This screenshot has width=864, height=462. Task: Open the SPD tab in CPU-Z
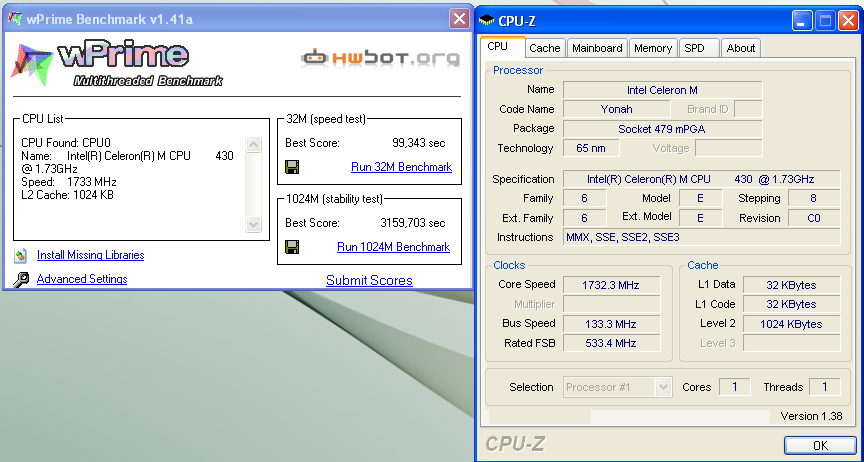[698, 48]
